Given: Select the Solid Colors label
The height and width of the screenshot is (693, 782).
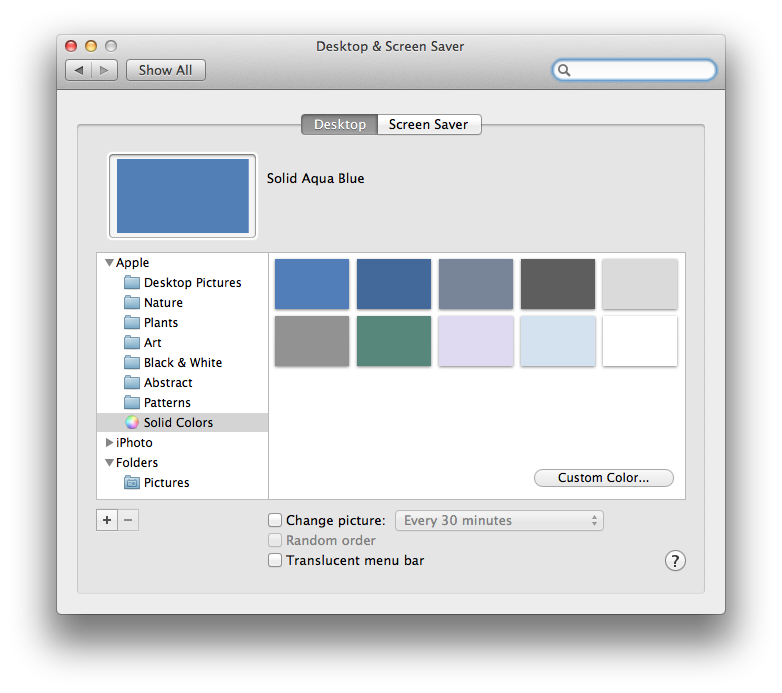Looking at the screenshot, I should click(x=178, y=422).
